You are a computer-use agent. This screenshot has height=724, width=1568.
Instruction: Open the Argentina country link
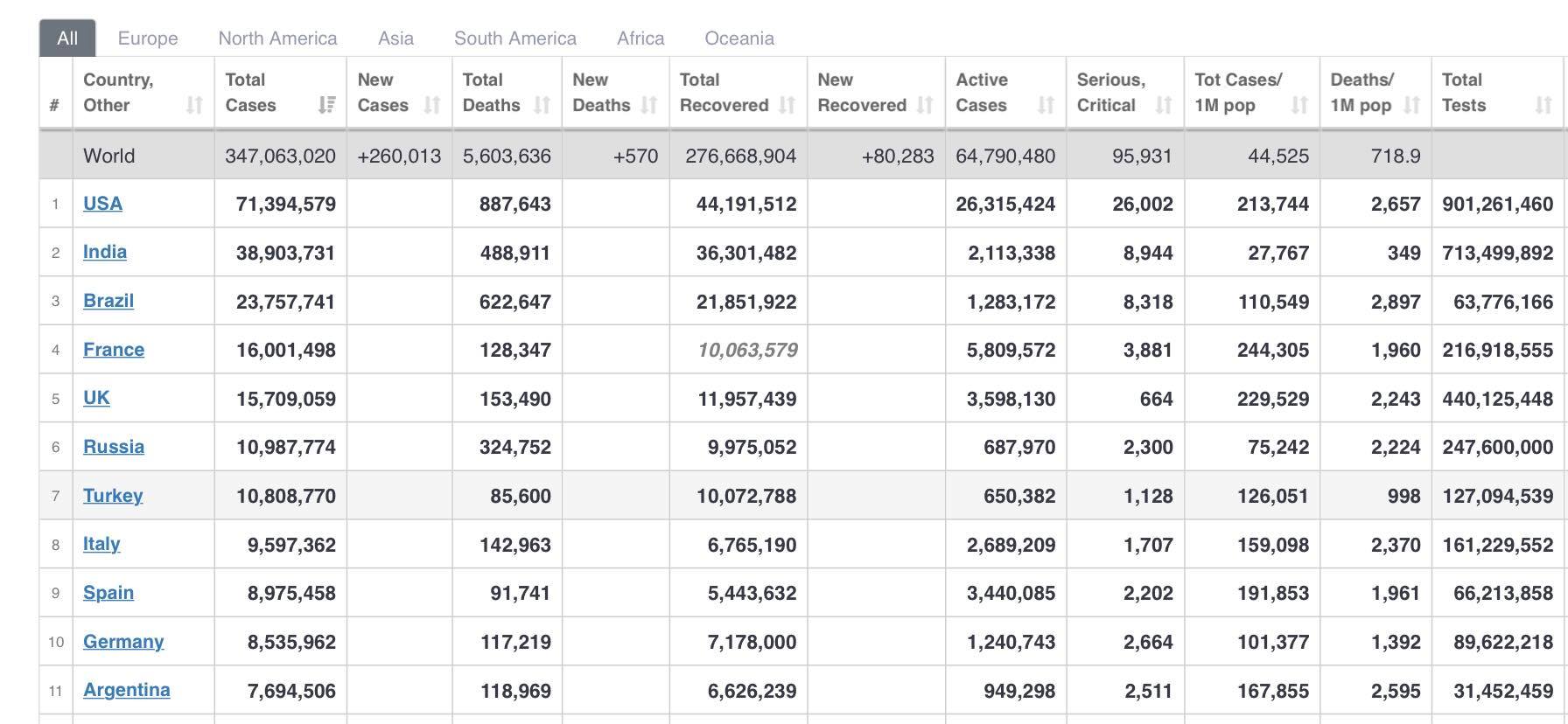pyautogui.click(x=127, y=690)
